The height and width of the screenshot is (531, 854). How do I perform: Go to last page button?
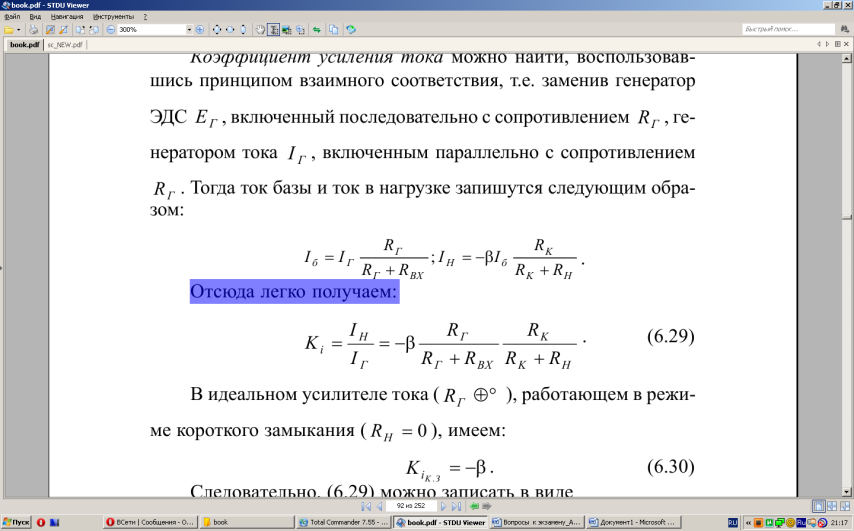456,506
